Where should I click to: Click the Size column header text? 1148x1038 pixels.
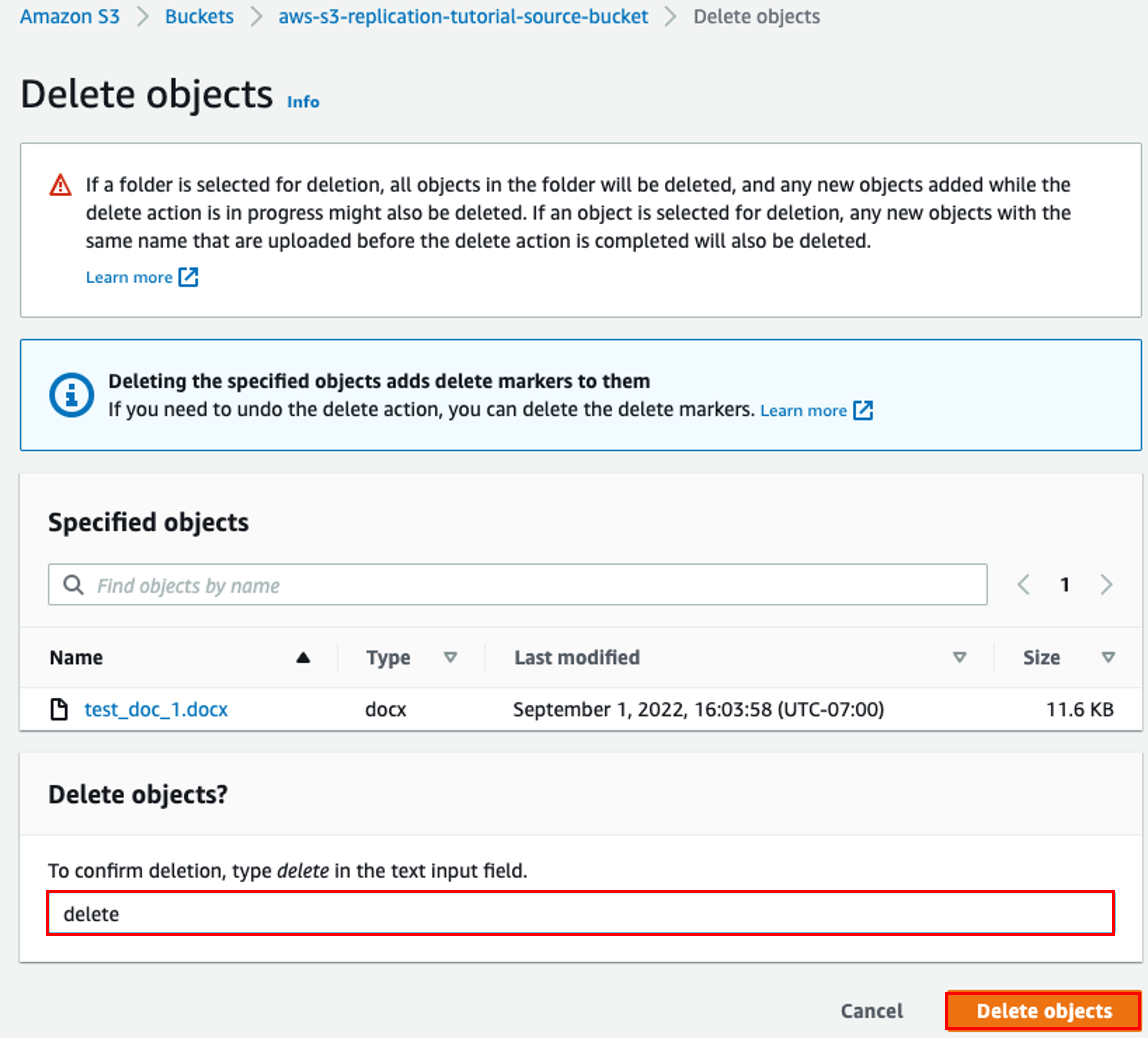pos(1041,657)
